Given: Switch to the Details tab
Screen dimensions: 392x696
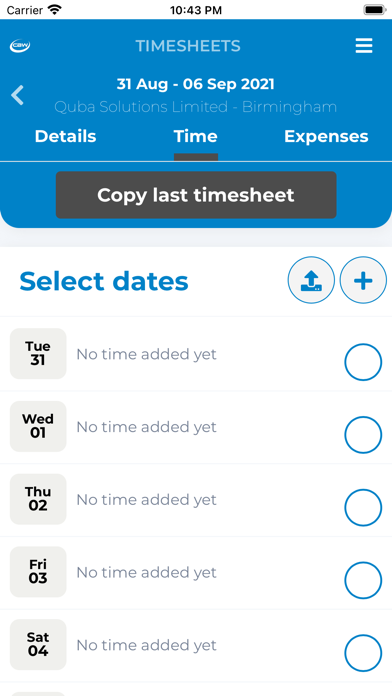Looking at the screenshot, I should (65, 136).
